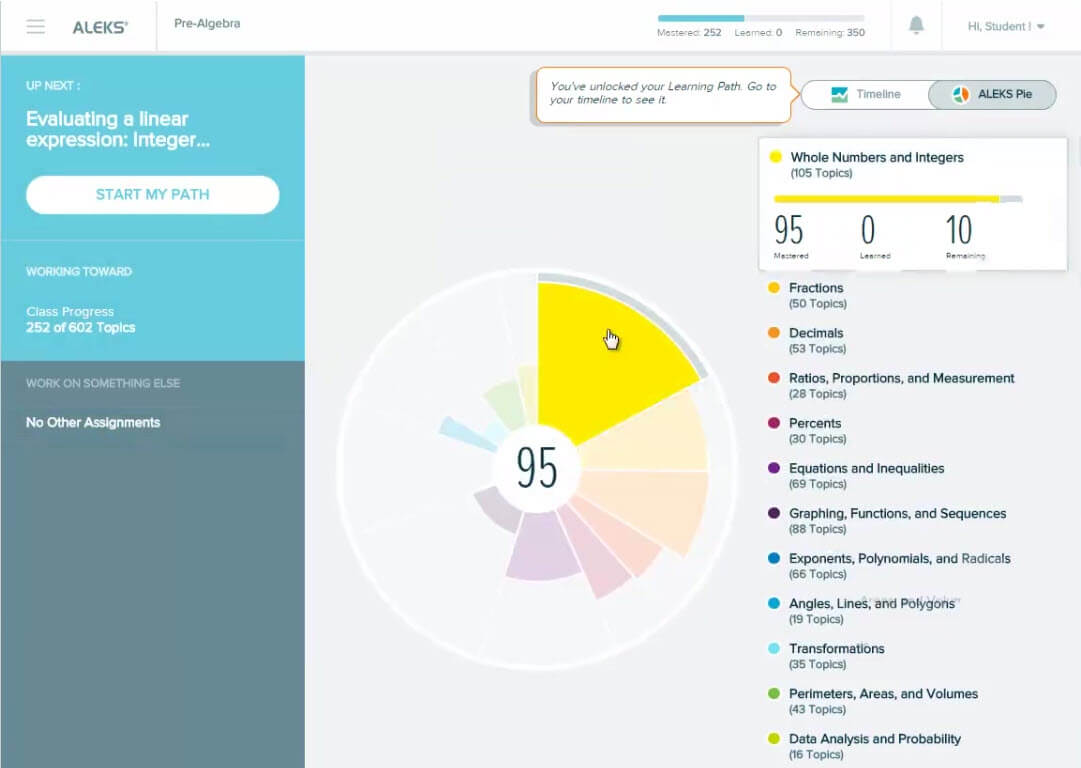
Task: Click the Percents magenta dot
Action: point(774,423)
